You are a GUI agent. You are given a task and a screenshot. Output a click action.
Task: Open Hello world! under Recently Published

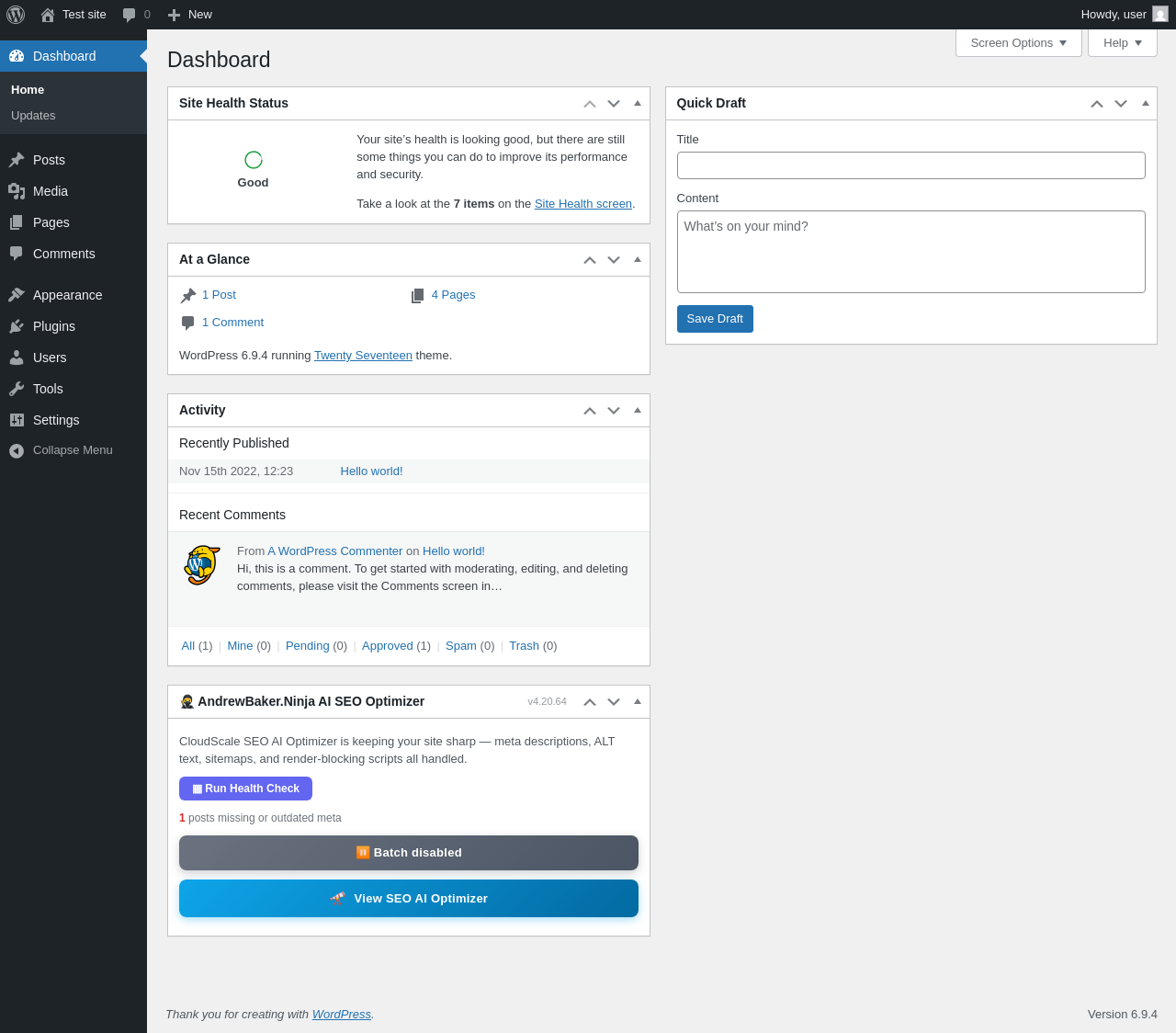pos(371,471)
